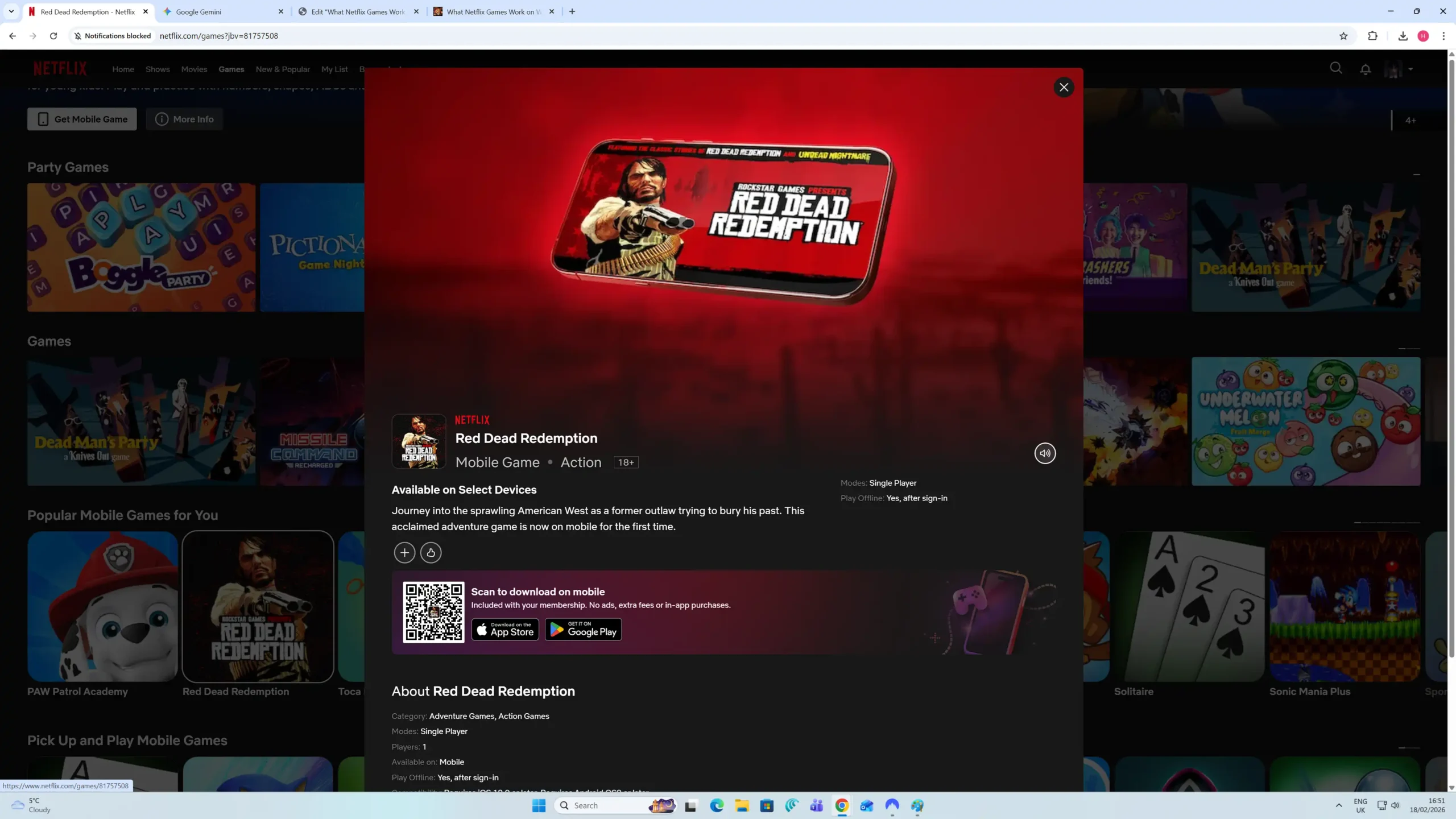This screenshot has height=819, width=1456.
Task: Rate Red Dead Redemption with thumbs up
Action: (431, 552)
